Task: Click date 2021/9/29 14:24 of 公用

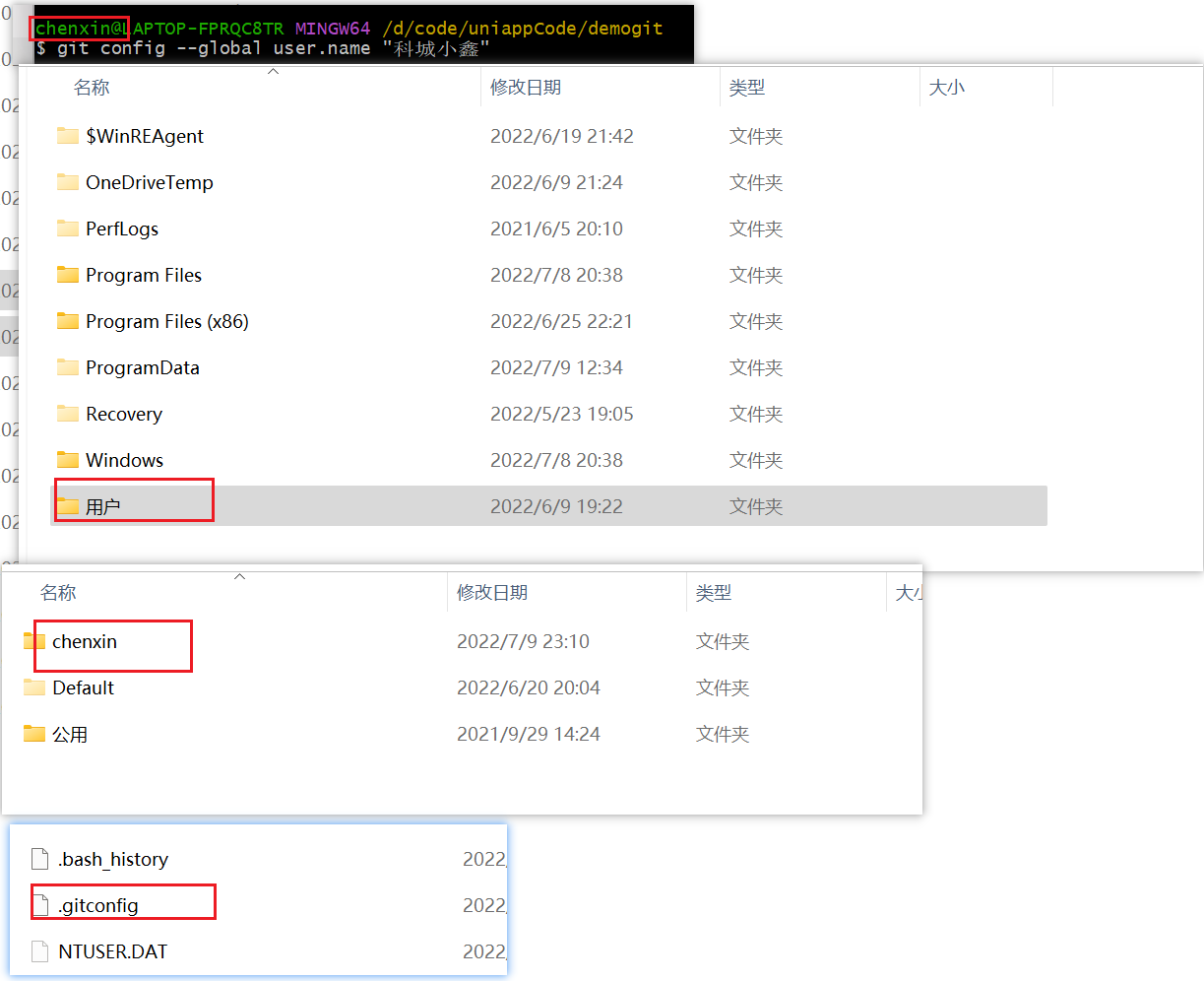Action: [529, 734]
